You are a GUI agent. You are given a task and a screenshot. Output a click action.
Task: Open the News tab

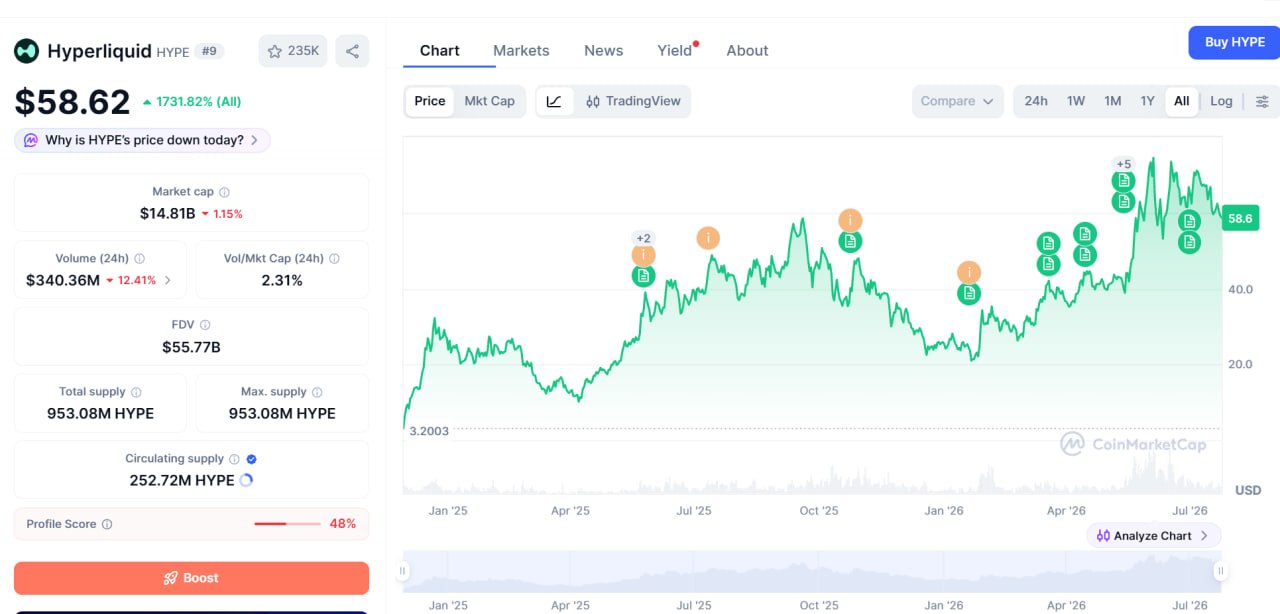click(604, 50)
